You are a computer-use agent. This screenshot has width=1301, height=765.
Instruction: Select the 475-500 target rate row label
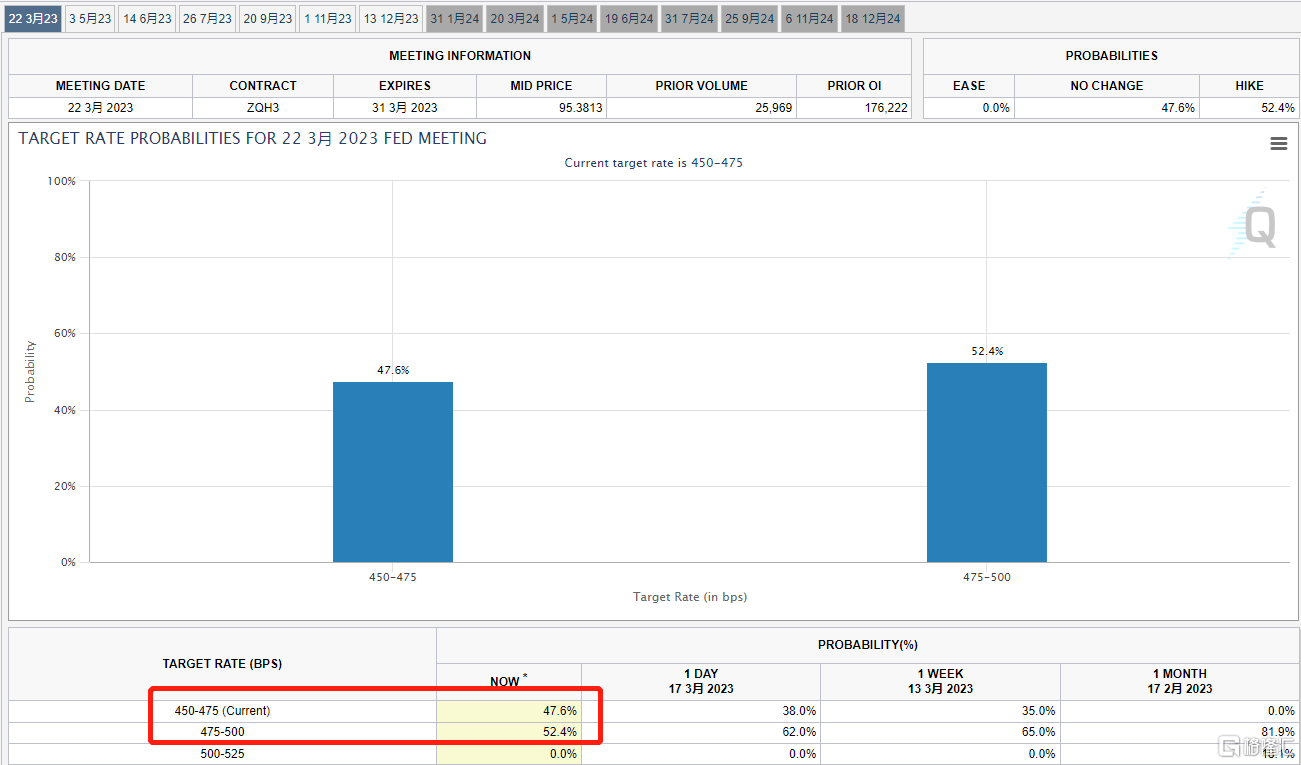coord(222,732)
